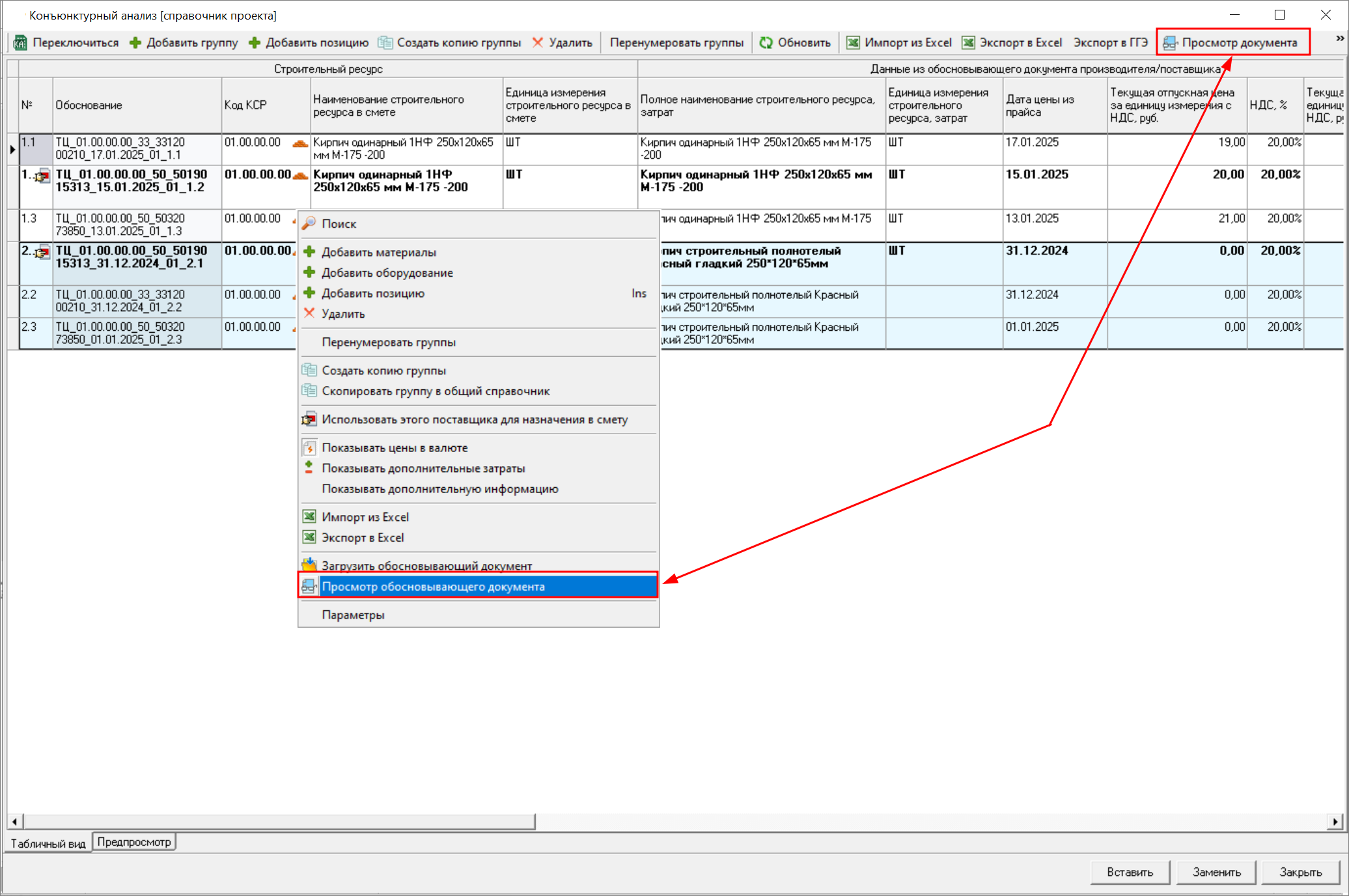Viewport: 1349px width, 896px height.
Task: Click the Заменить button
Action: click(x=1216, y=872)
